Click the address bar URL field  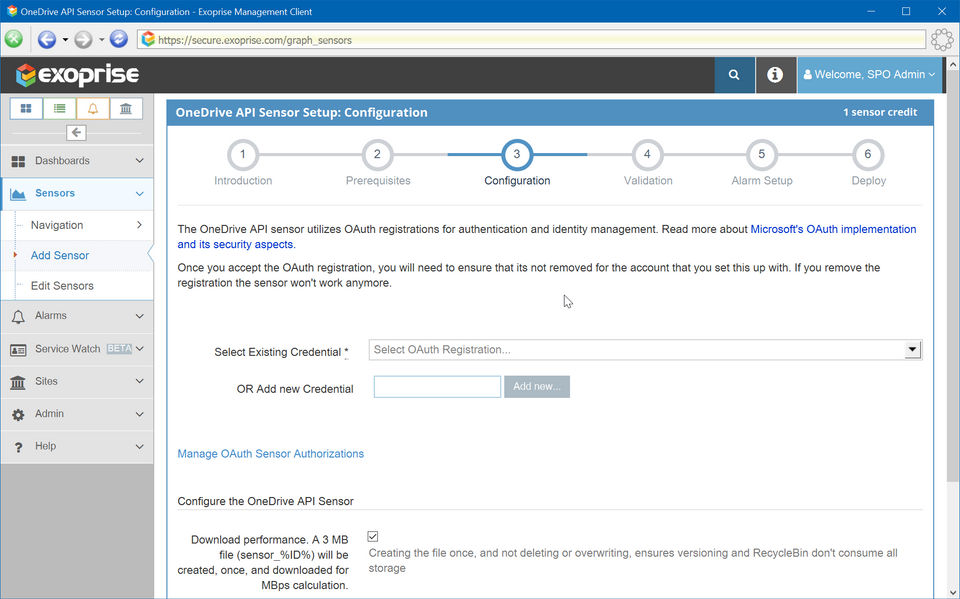[x=531, y=40]
